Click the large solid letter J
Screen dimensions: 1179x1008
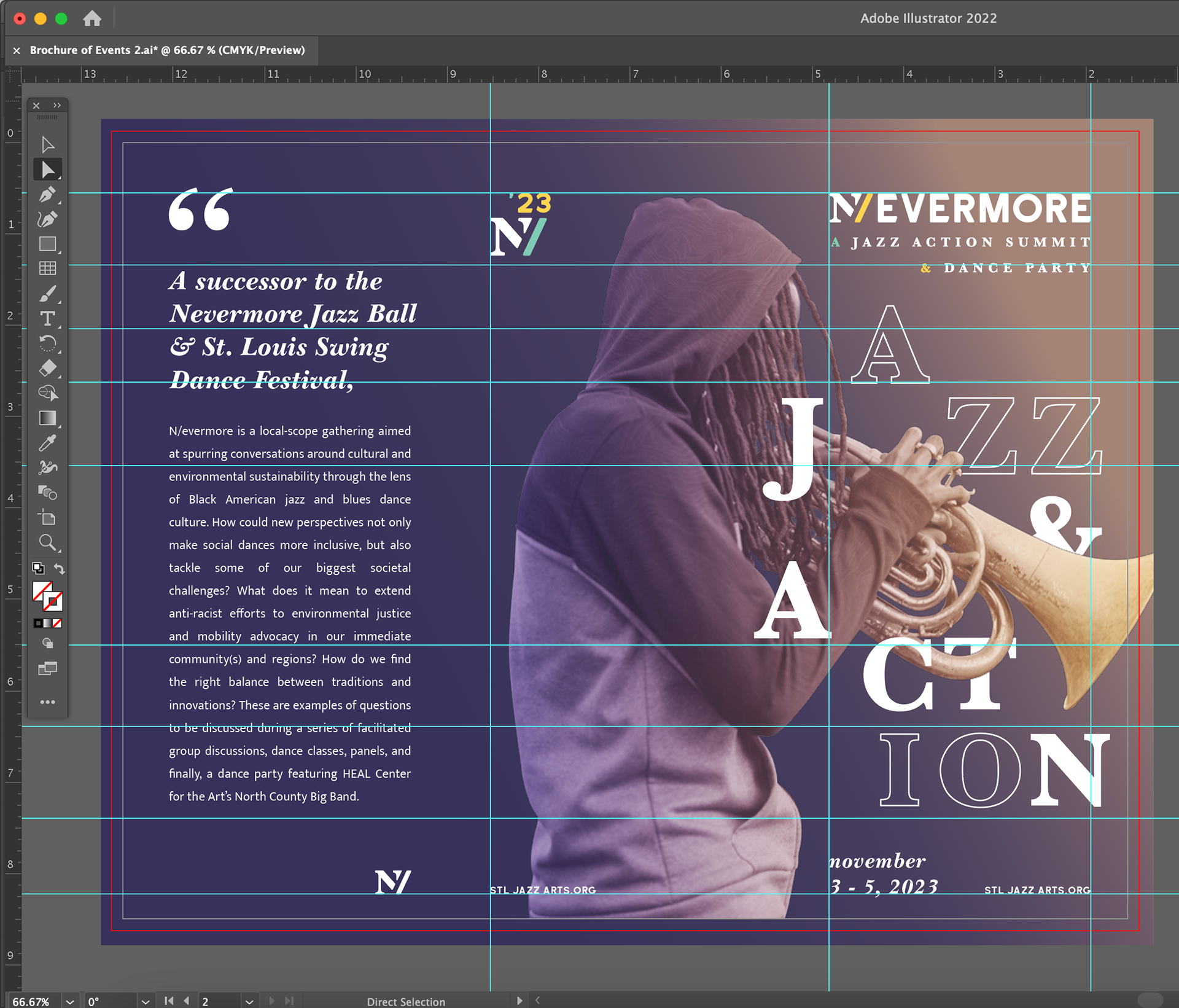[794, 448]
